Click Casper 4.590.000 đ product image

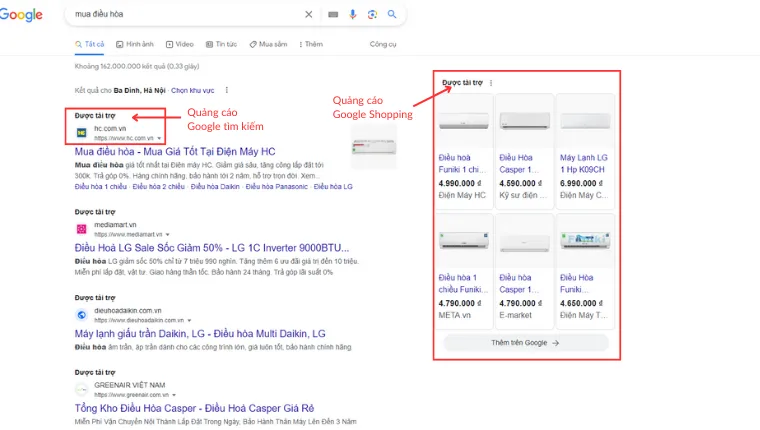coord(524,121)
